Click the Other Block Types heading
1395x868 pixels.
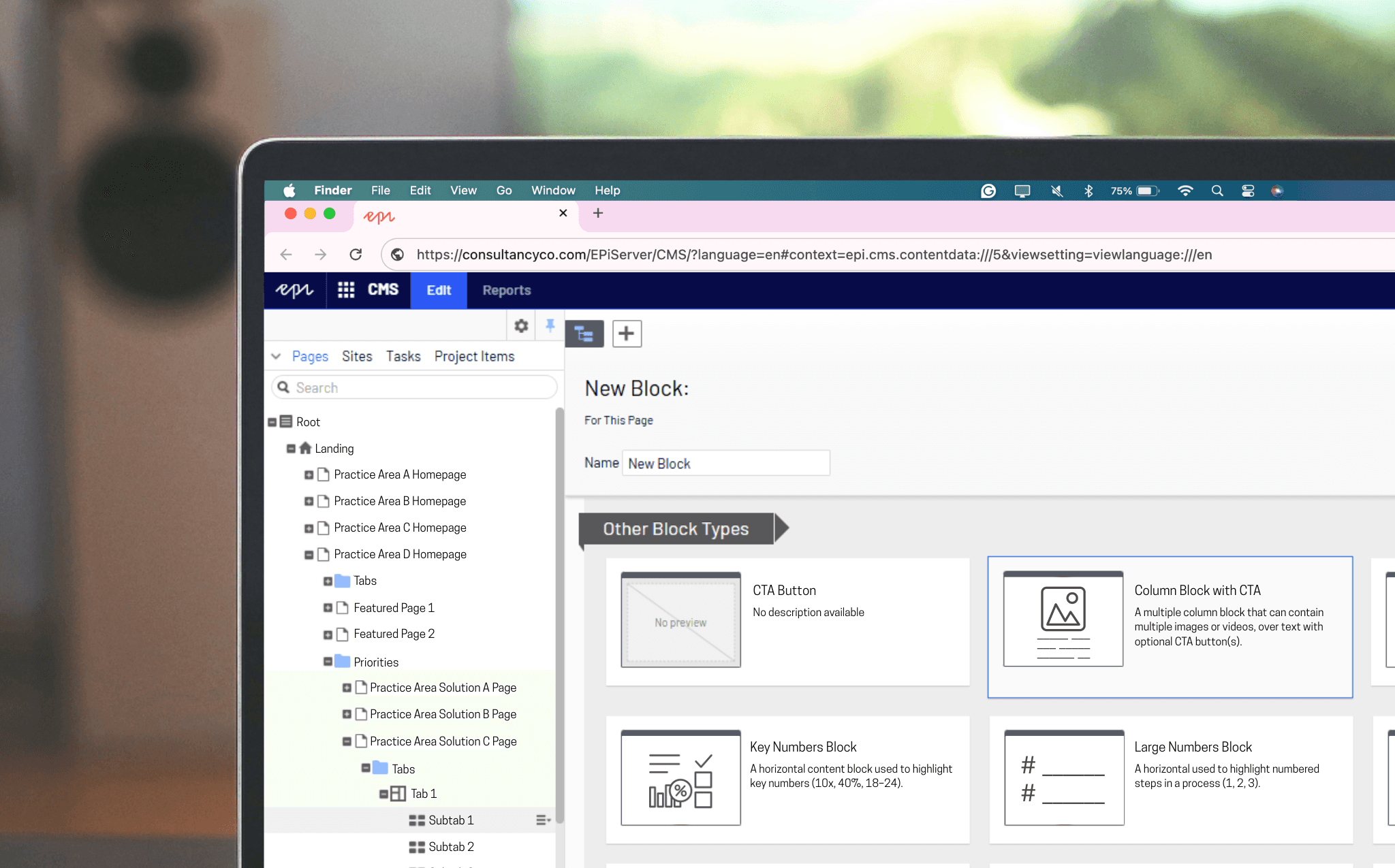click(x=676, y=529)
